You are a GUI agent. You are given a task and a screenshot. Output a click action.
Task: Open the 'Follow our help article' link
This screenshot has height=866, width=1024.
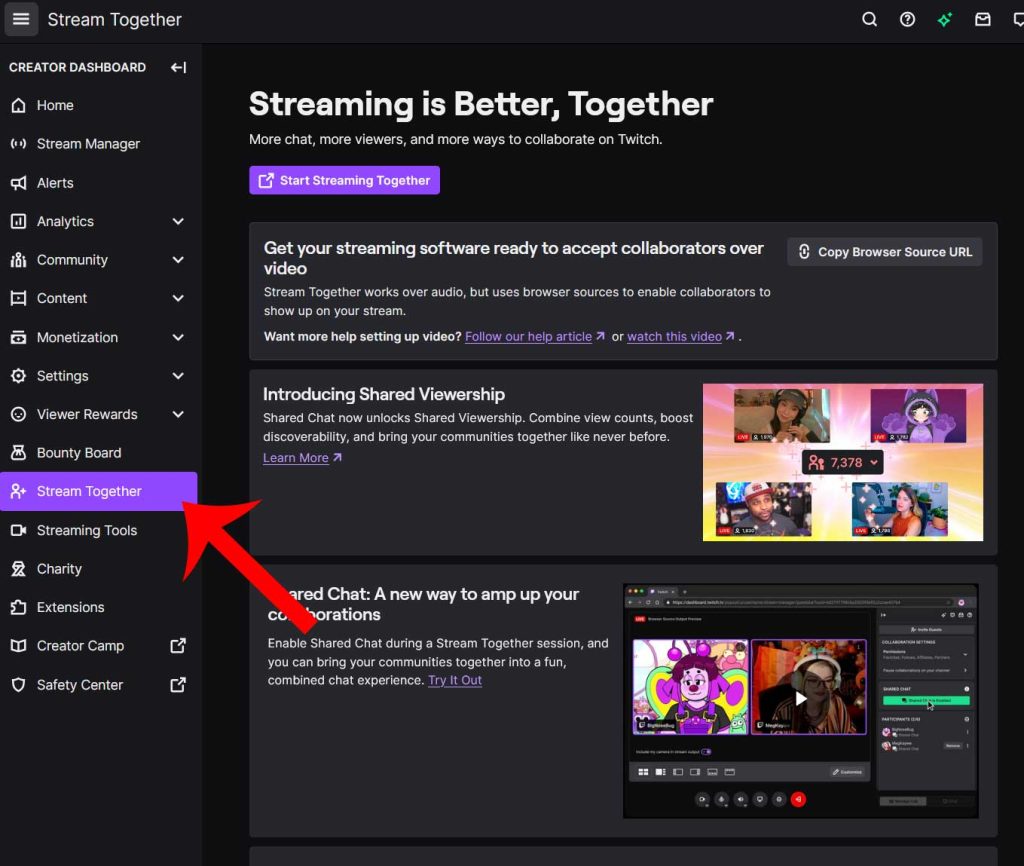click(x=529, y=336)
